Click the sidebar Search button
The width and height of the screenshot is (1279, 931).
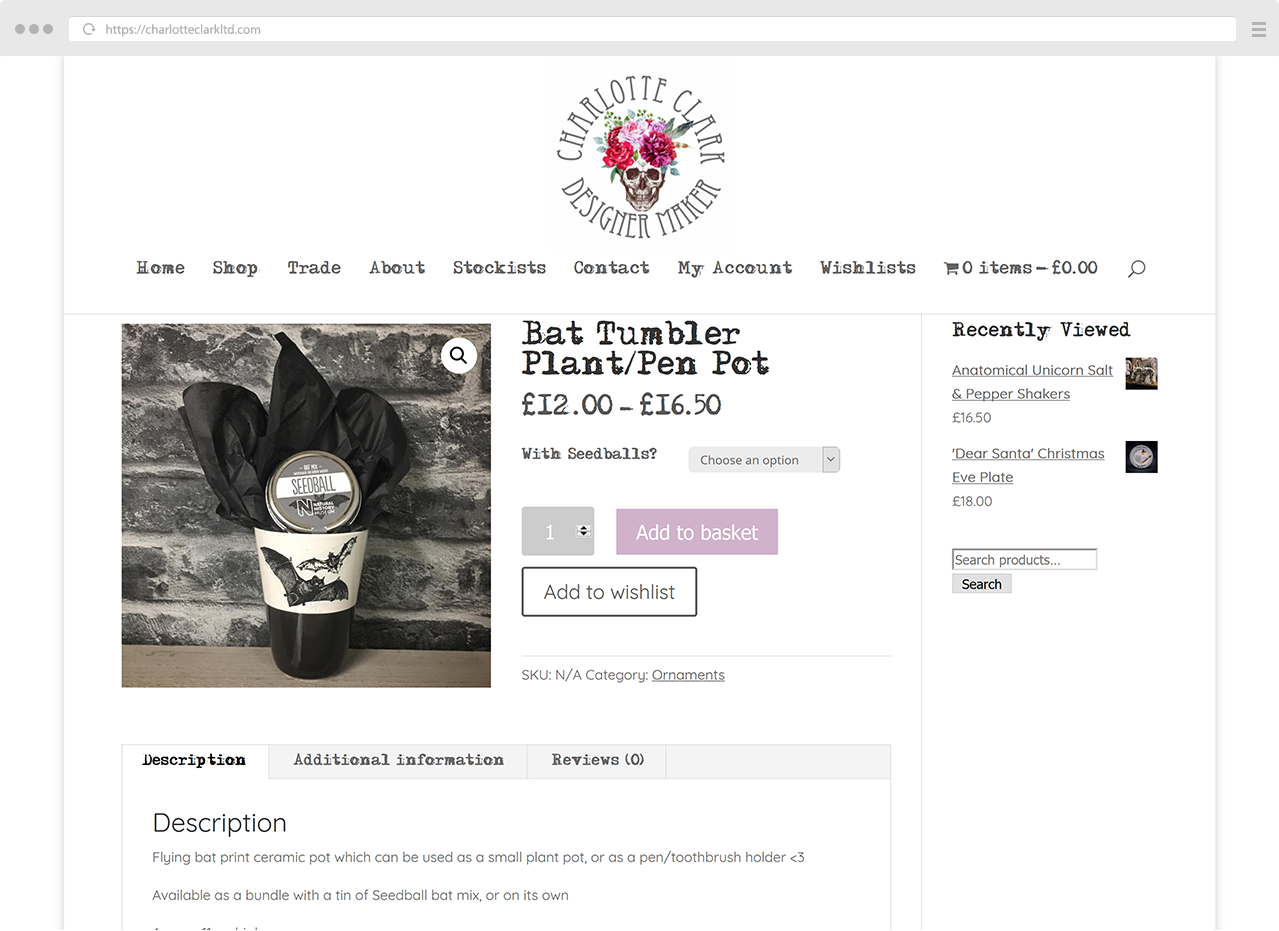pos(982,584)
